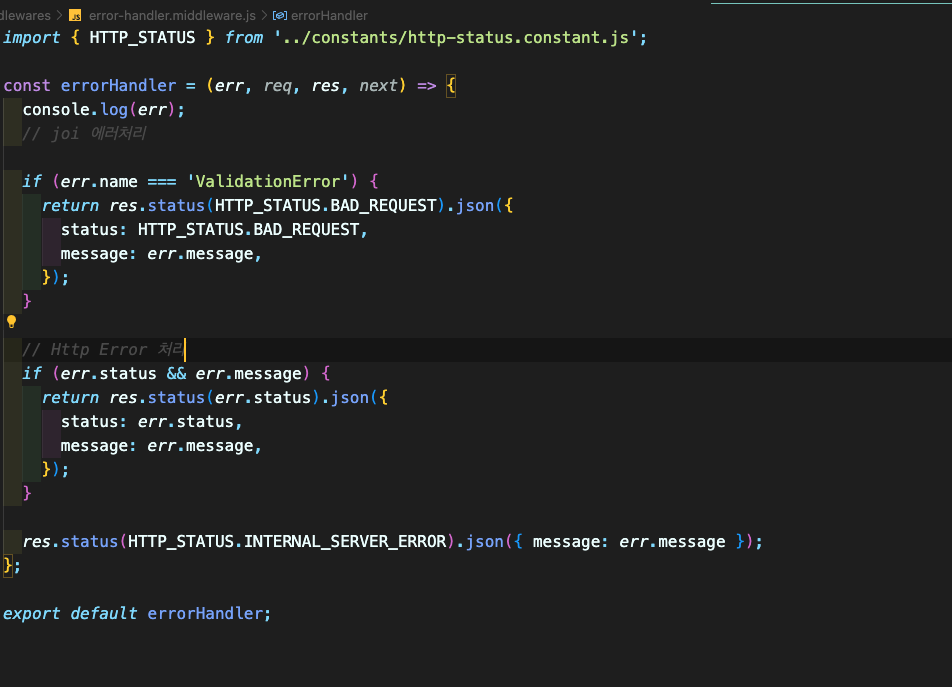Click console.log(err) line
The width and height of the screenshot is (952, 687).
[x=104, y=110]
